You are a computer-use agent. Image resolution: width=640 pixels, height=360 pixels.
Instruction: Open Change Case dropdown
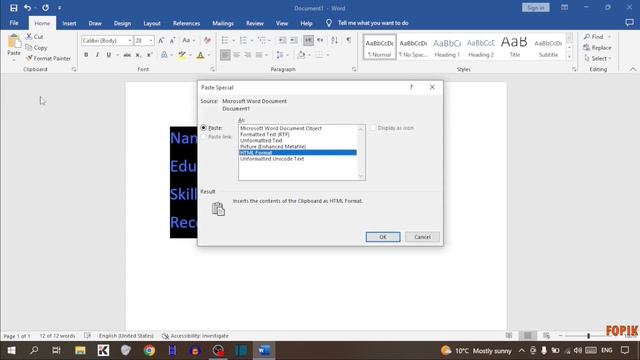[x=188, y=40]
